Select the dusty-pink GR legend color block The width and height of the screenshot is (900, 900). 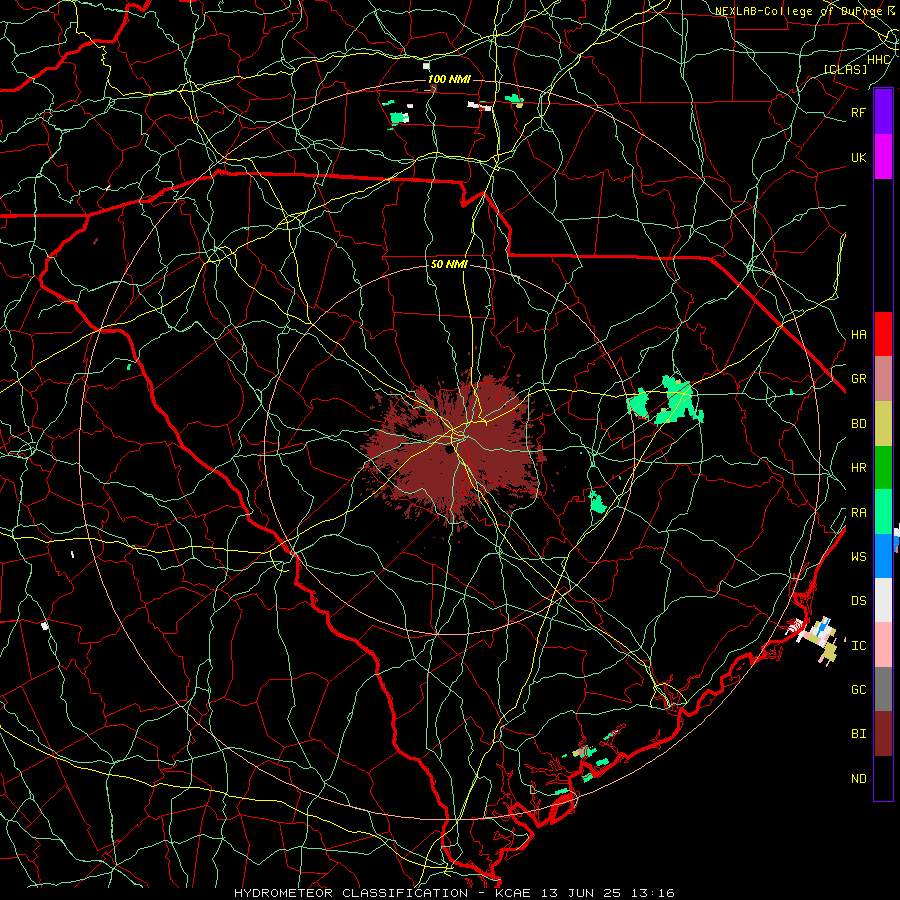(883, 379)
